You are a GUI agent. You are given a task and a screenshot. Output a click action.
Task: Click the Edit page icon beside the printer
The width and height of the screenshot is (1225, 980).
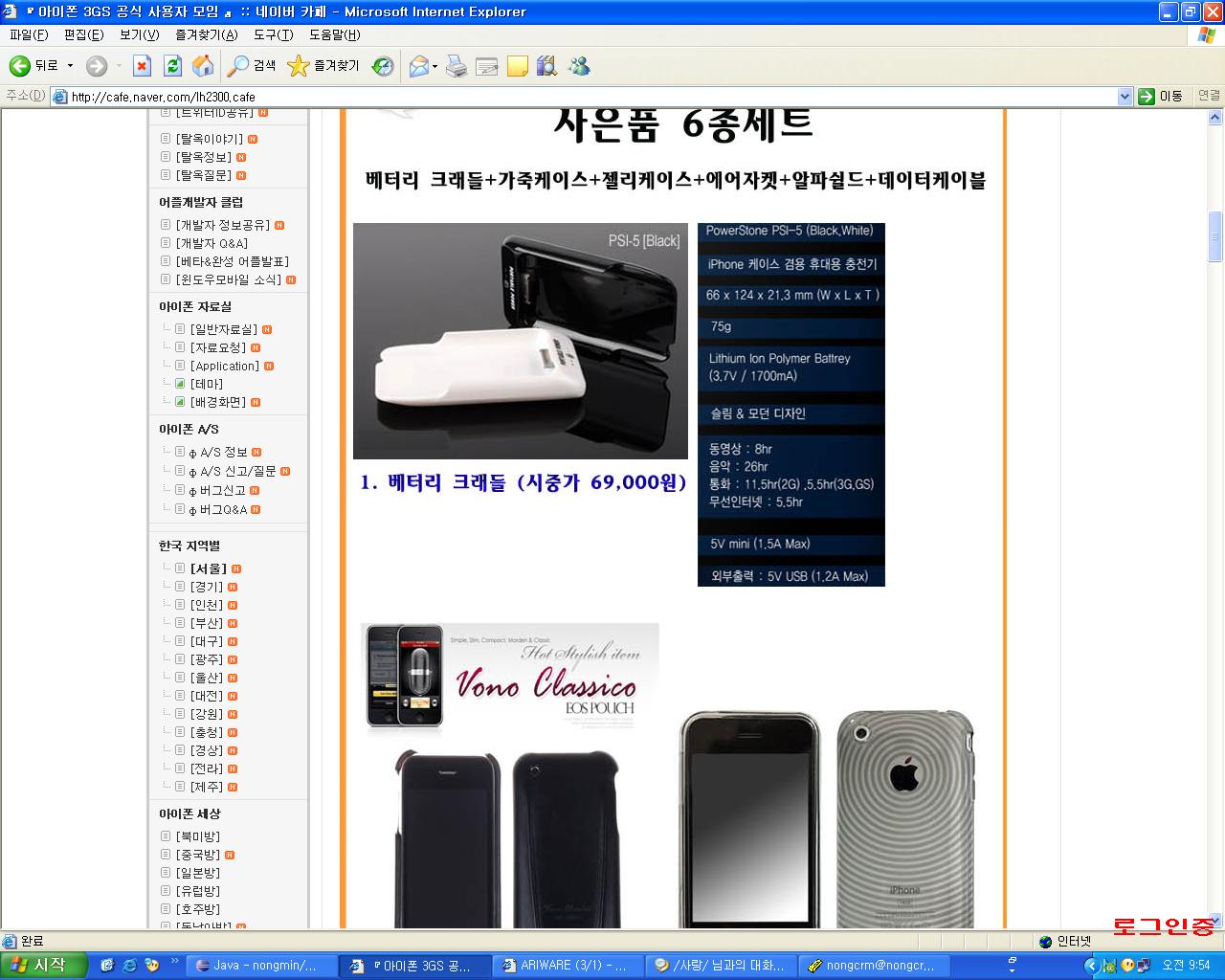tap(486, 66)
